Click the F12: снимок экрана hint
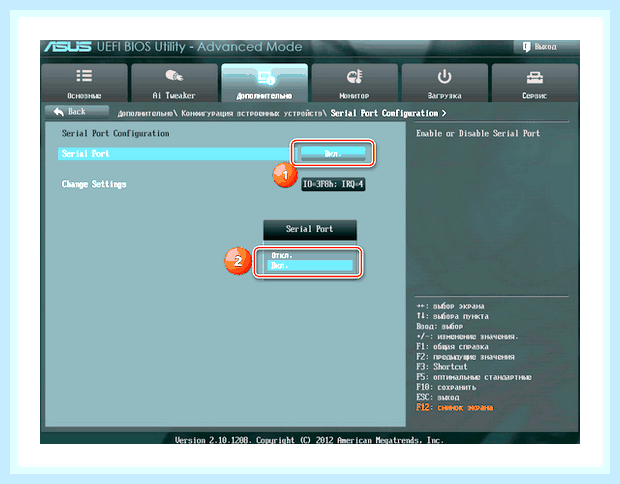Viewport: 620px width, 484px height. (455, 408)
